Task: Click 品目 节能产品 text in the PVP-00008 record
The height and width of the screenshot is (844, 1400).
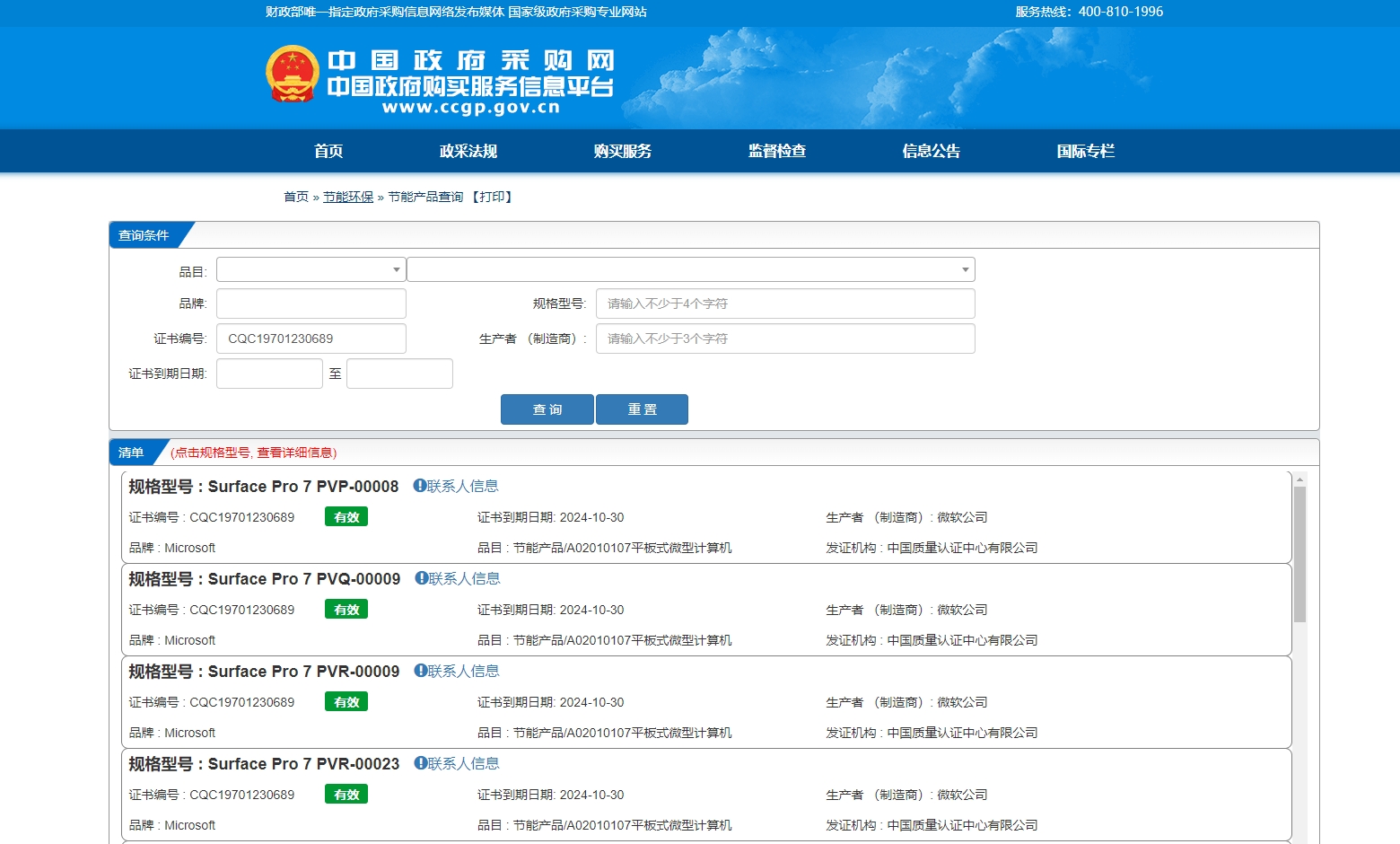Action: tap(605, 548)
